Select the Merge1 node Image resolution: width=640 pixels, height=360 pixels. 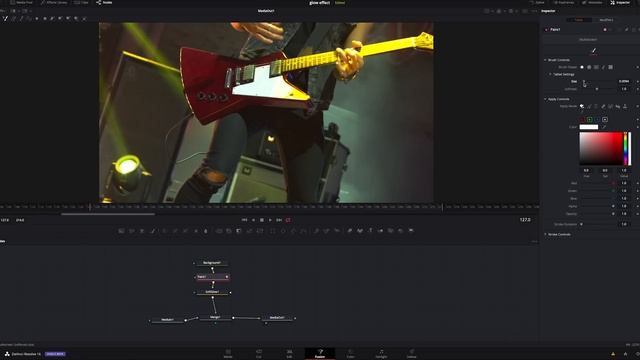(215, 317)
